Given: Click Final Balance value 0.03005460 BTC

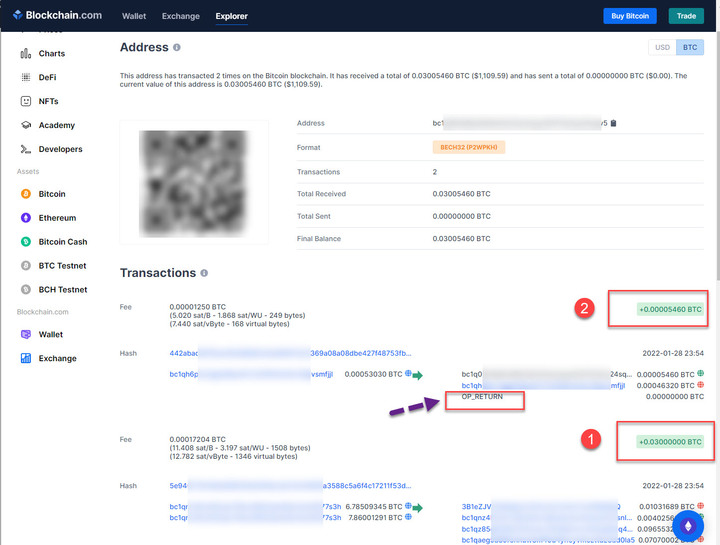Looking at the screenshot, I should coord(461,239).
